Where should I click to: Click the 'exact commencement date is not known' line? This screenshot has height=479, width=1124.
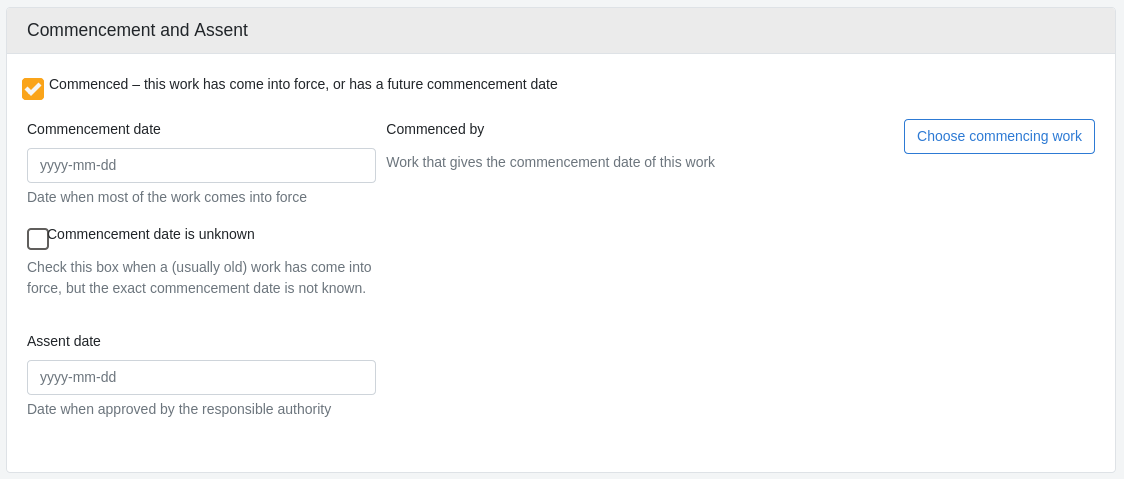196,288
